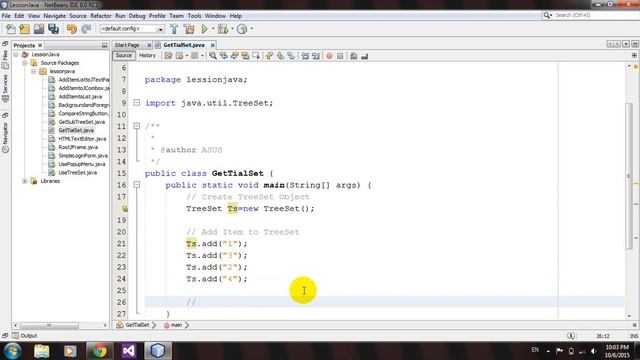Click the lightbulb hint on line 18
Screen dimensions: 640x360
pos(124,209)
